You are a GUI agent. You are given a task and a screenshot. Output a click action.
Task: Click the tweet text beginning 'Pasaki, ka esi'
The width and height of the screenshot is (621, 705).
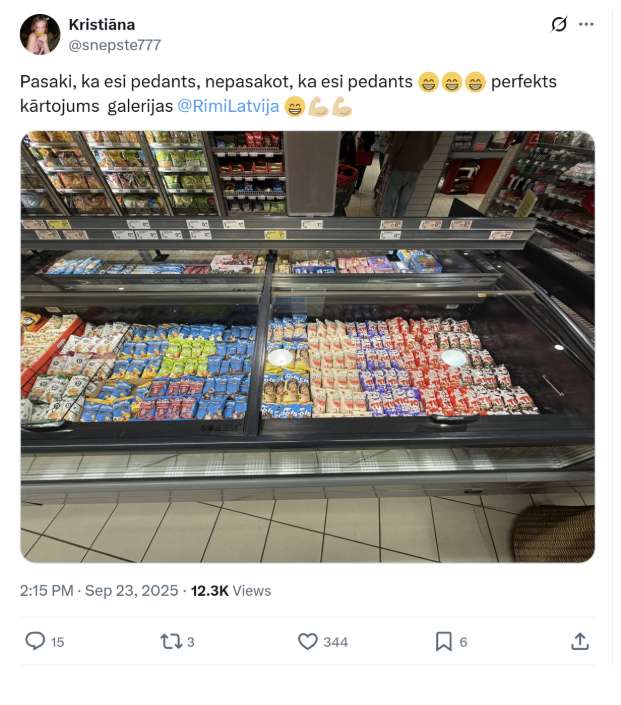(x=288, y=94)
